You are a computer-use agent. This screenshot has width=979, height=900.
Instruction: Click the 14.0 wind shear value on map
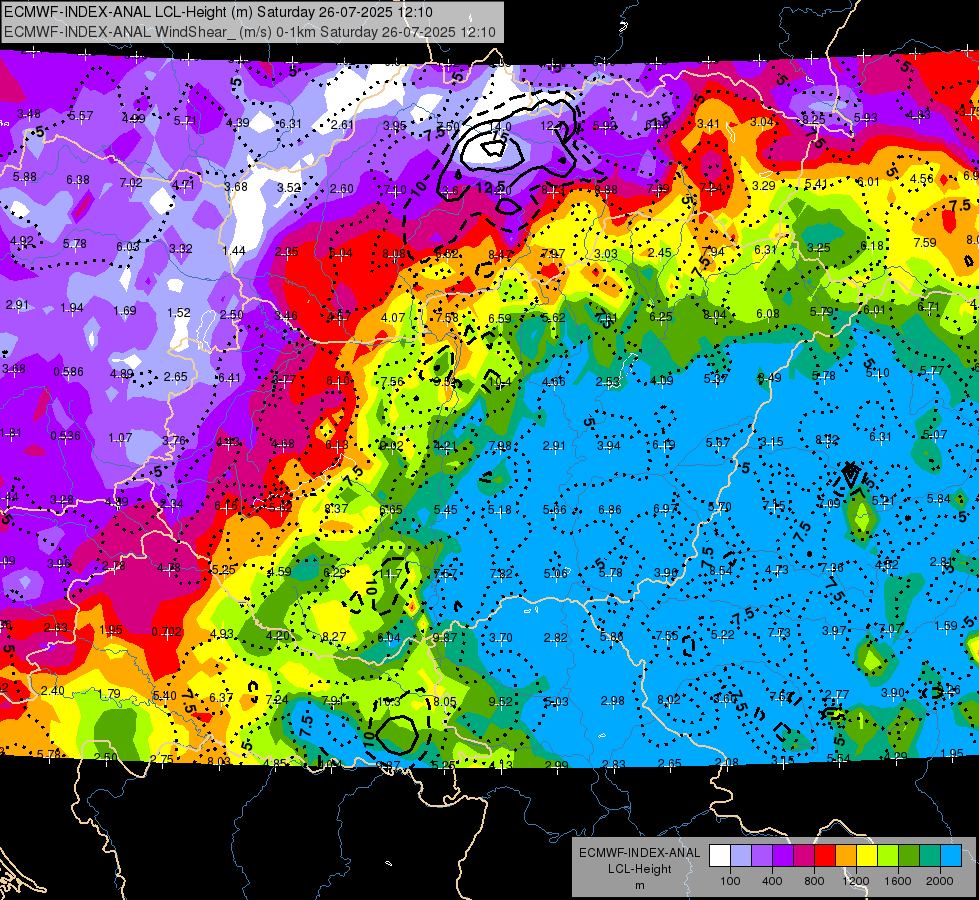(501, 127)
